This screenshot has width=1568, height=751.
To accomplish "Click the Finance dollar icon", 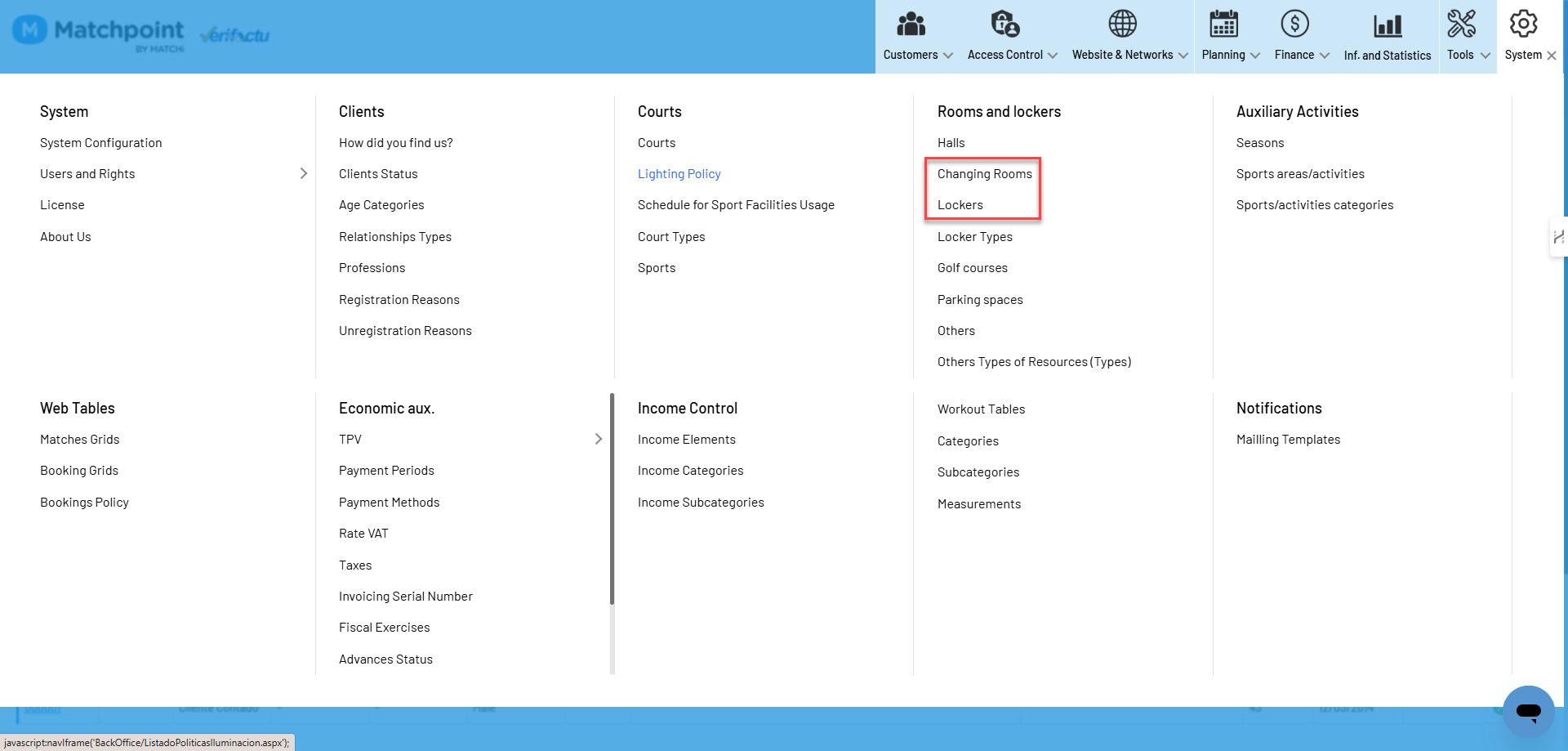I will (1294, 24).
